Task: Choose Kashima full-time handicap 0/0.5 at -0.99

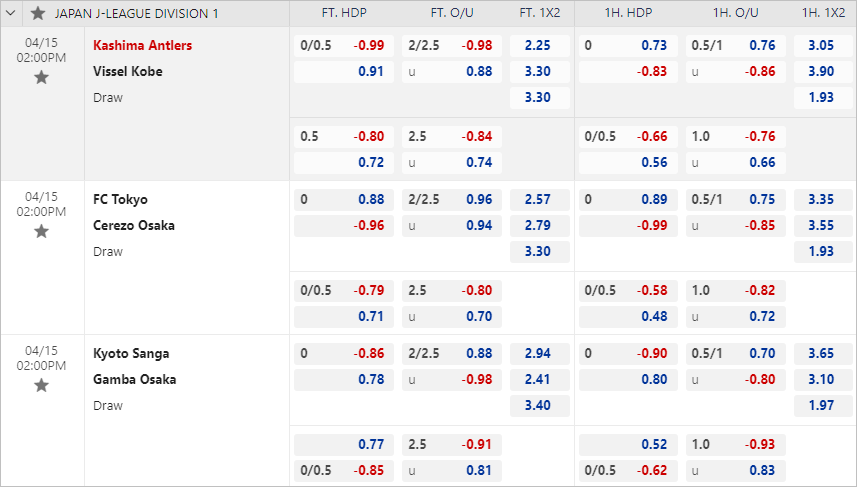Action: pyautogui.click(x=344, y=46)
